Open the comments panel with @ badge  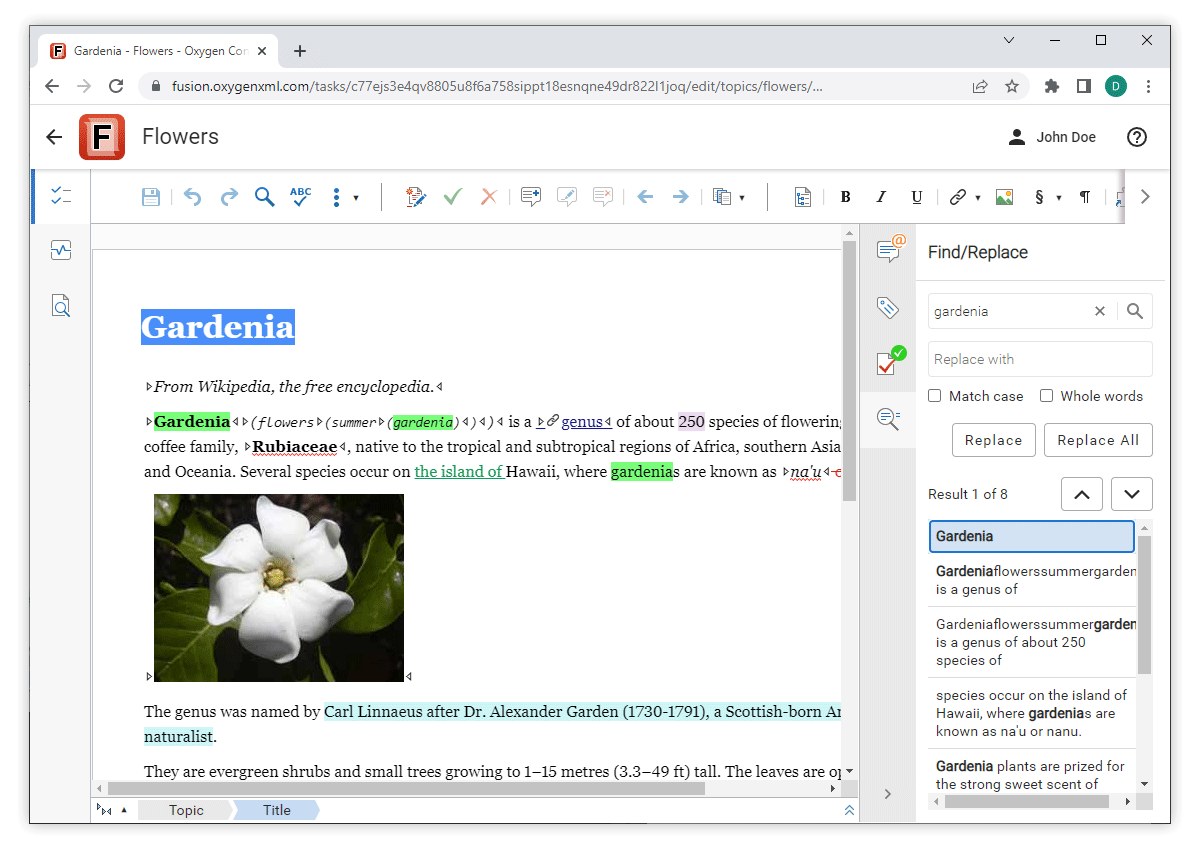tap(889, 249)
